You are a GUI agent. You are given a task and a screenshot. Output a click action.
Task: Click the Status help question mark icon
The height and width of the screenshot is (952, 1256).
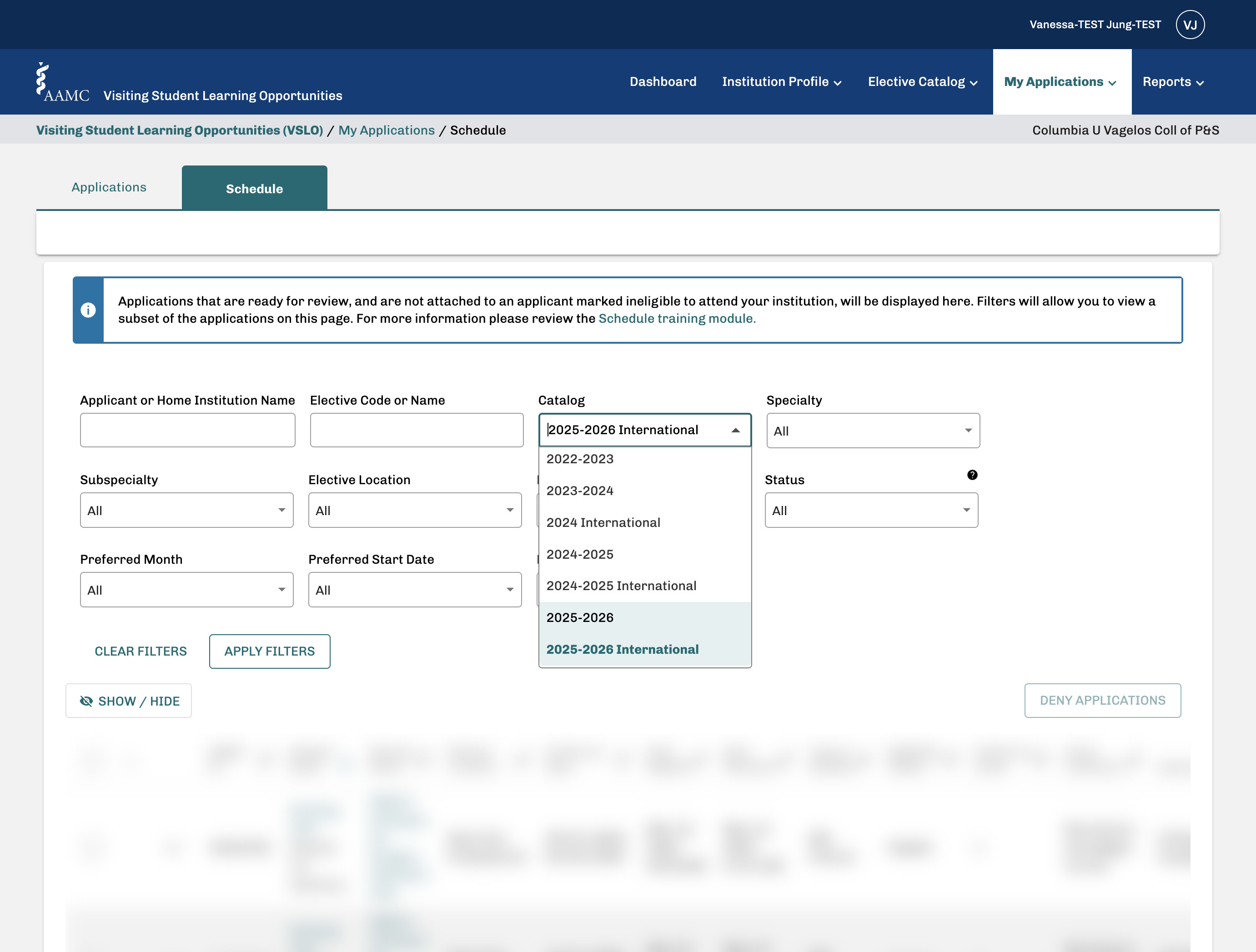click(972, 475)
